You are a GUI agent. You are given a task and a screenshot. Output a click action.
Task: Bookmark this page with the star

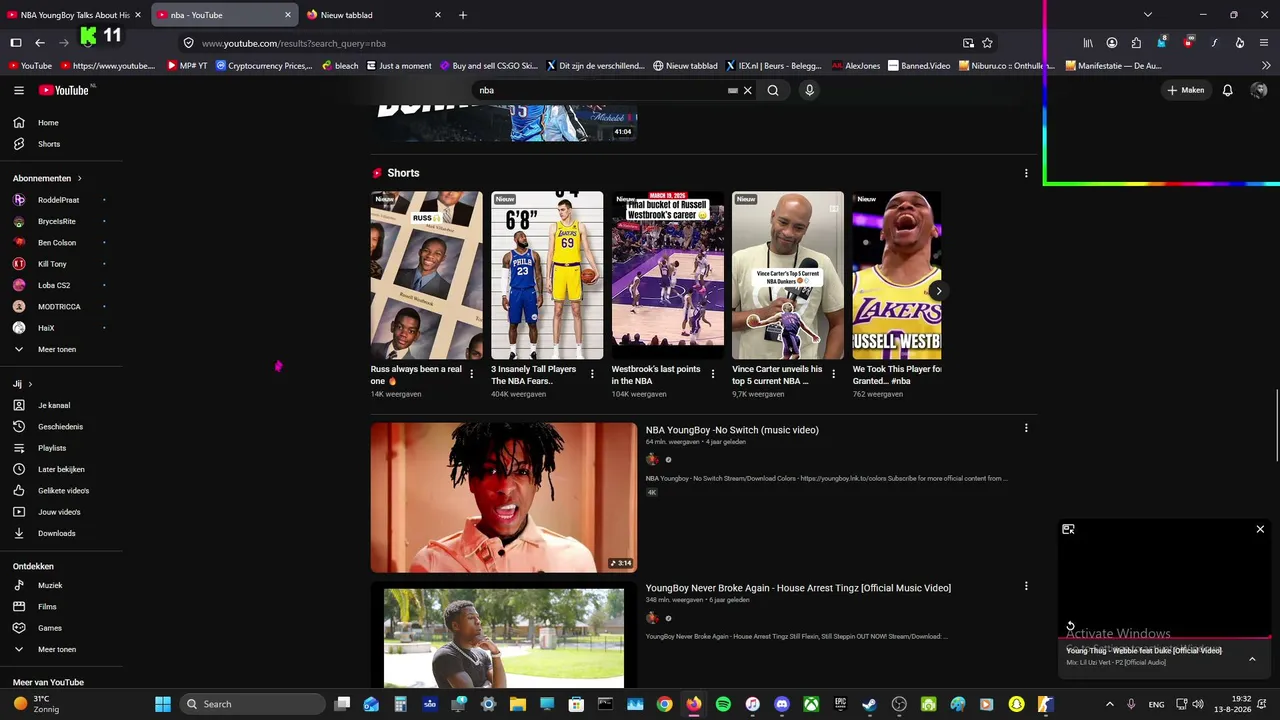tap(987, 43)
